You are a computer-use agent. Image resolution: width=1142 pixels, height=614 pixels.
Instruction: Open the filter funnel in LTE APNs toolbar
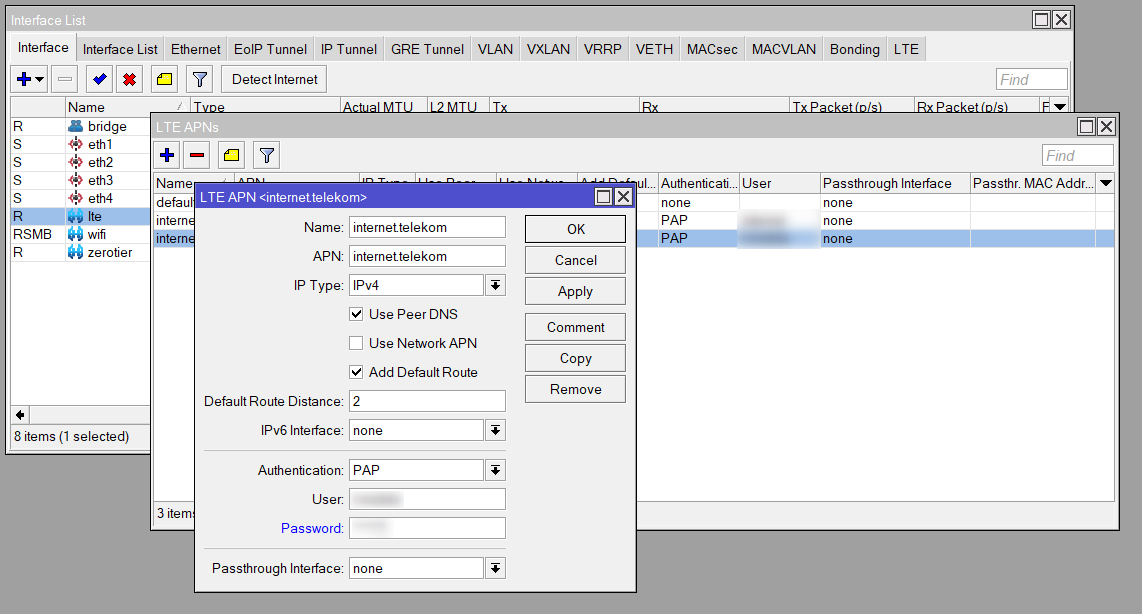(267, 155)
